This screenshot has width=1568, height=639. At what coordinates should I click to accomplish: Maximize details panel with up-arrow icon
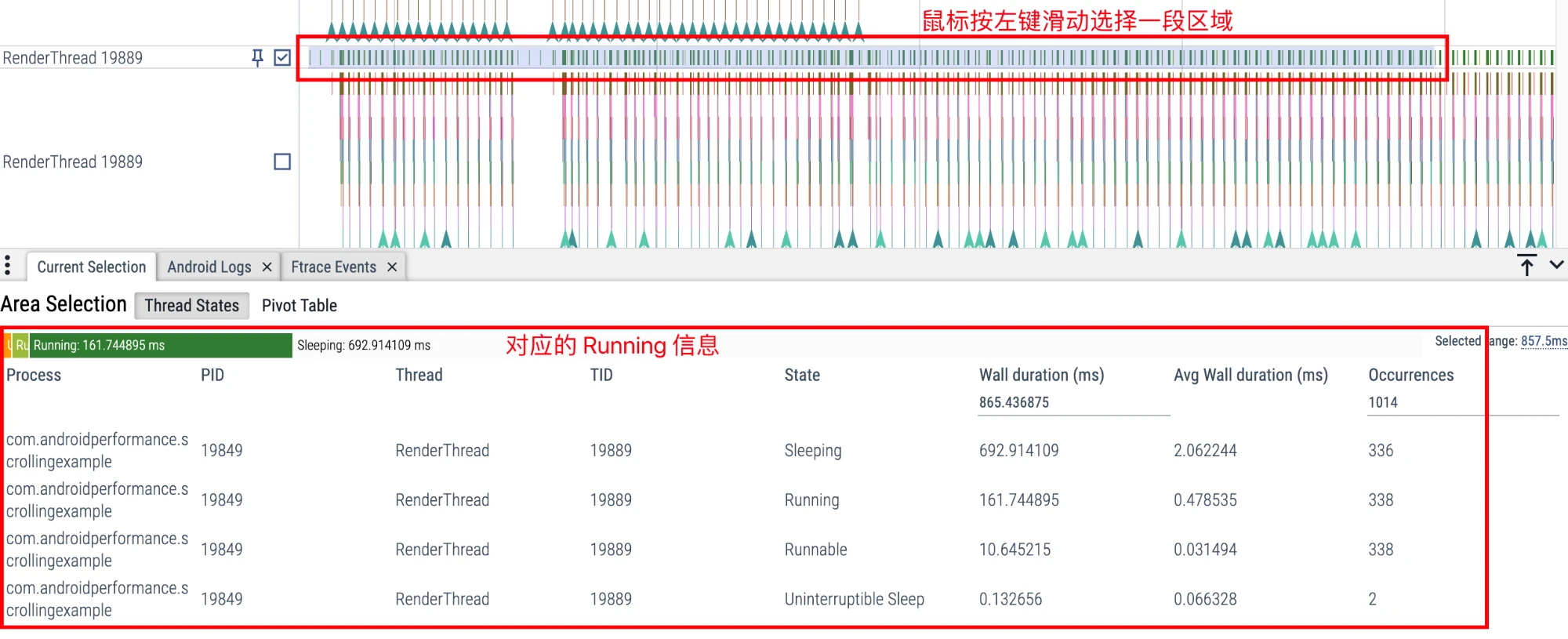[1526, 266]
